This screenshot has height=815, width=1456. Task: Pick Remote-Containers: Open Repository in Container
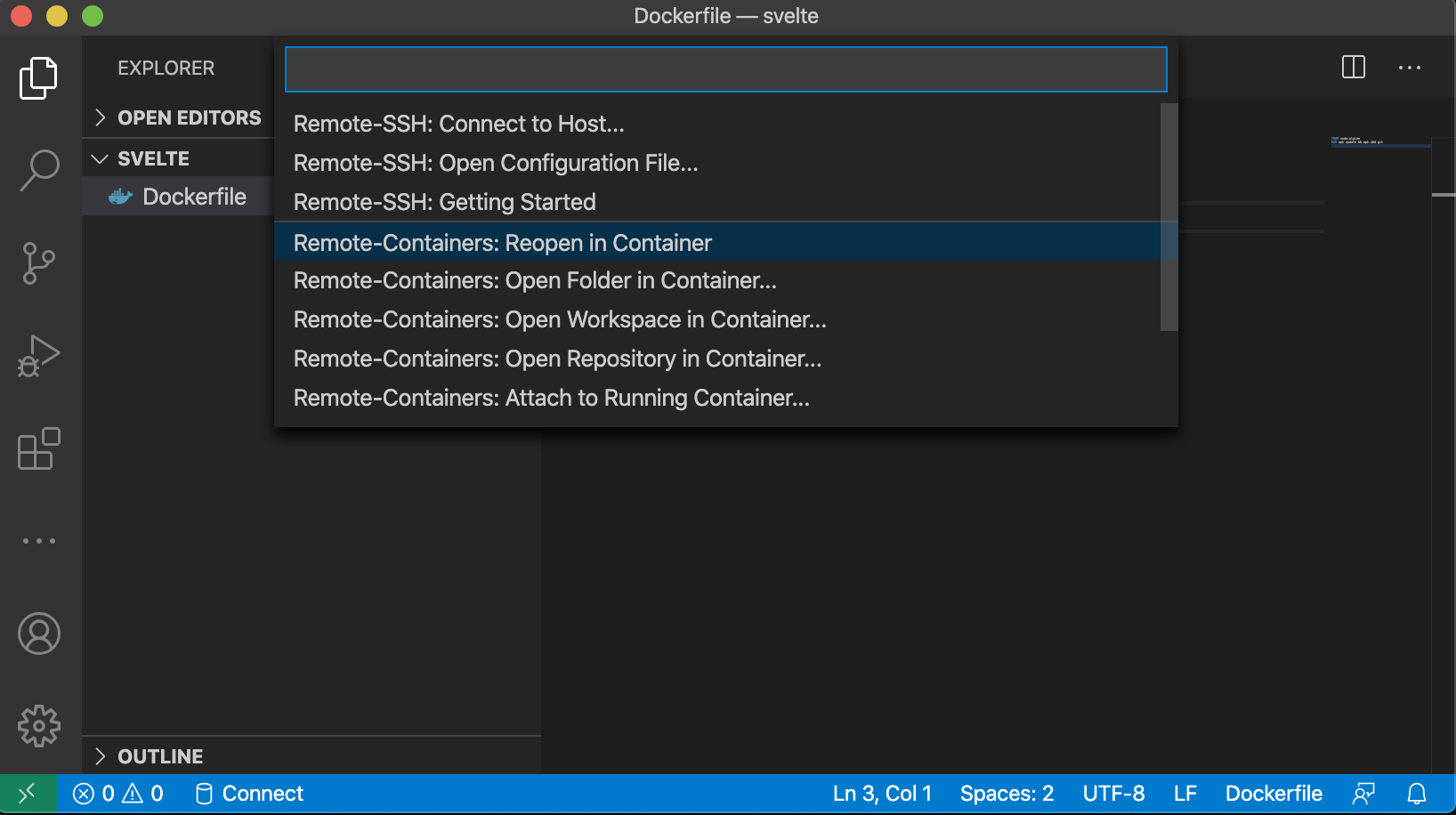point(717,359)
